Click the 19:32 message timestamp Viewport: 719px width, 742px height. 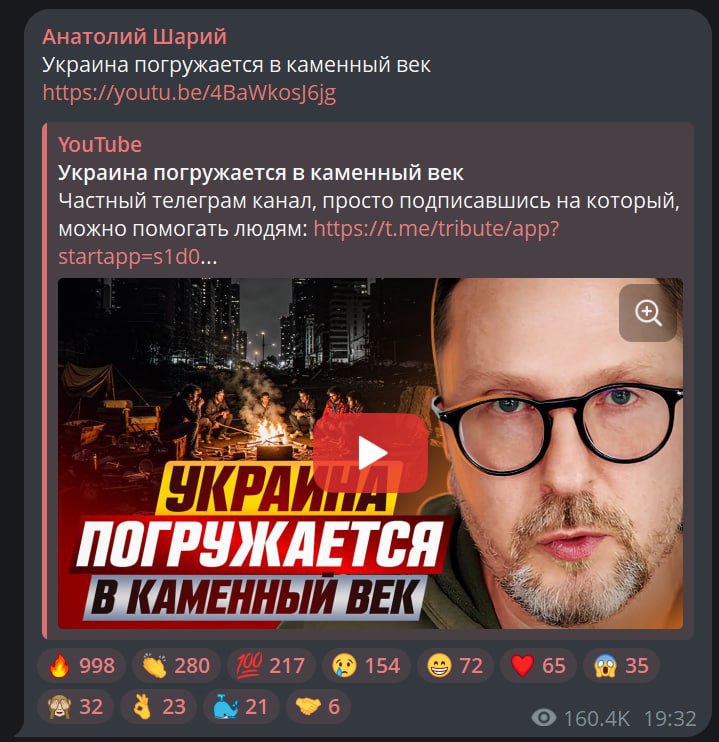pyautogui.click(x=670, y=719)
